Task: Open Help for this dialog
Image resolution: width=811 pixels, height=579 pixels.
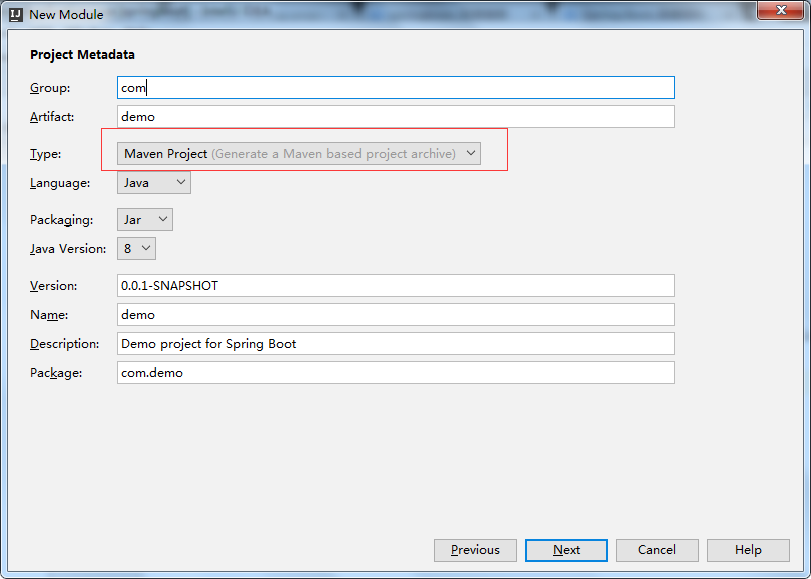Action: tap(748, 550)
